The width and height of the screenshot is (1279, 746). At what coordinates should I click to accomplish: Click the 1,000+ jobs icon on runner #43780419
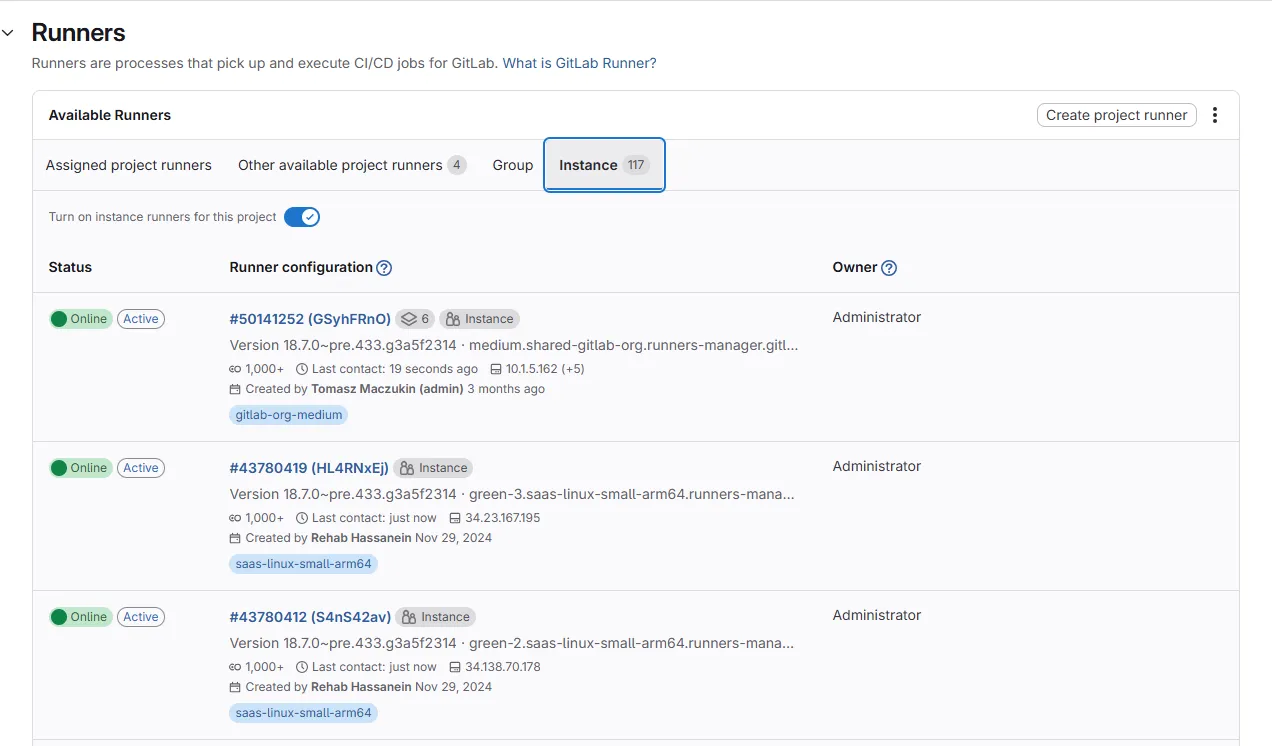[237, 517]
